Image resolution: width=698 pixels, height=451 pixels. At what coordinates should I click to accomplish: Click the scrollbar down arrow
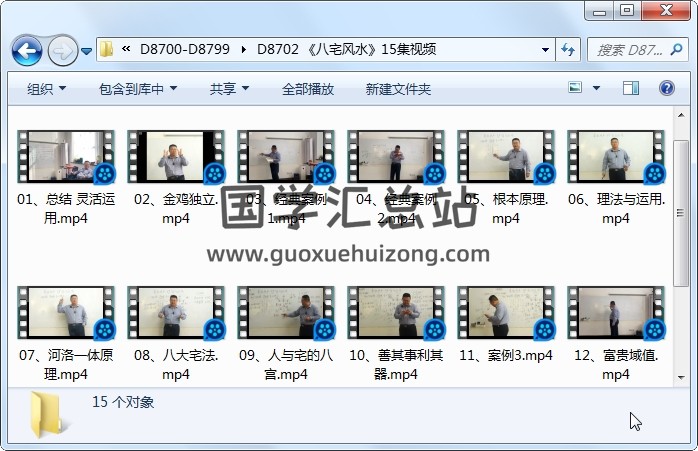pos(681,378)
